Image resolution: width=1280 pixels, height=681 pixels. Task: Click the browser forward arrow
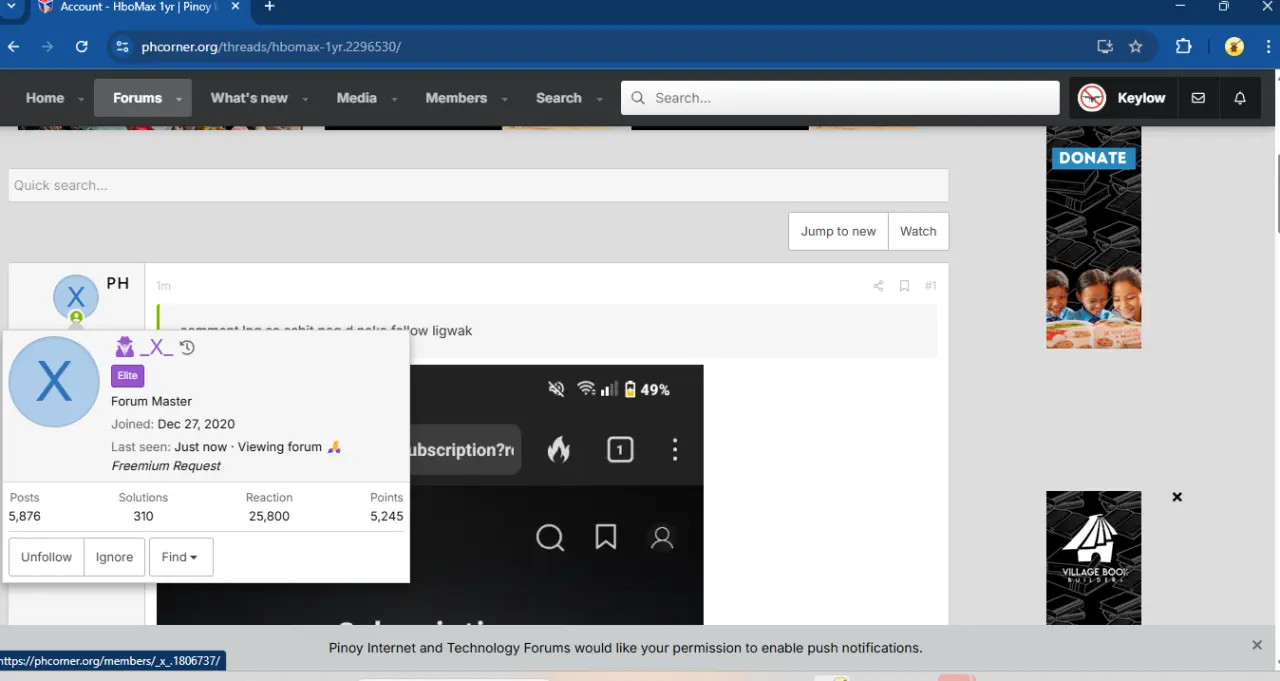(48, 47)
